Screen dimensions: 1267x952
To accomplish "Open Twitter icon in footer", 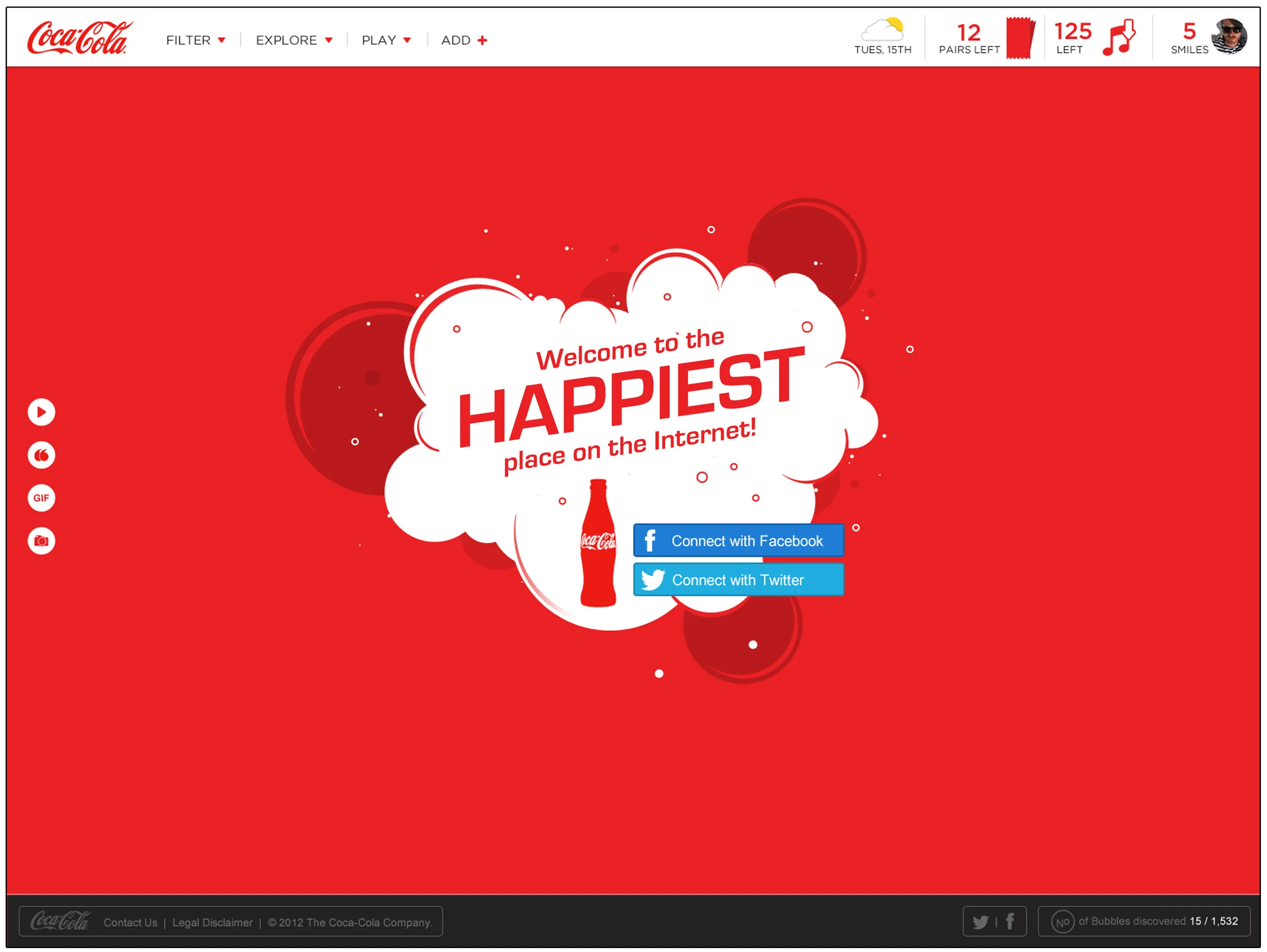I will (x=981, y=922).
